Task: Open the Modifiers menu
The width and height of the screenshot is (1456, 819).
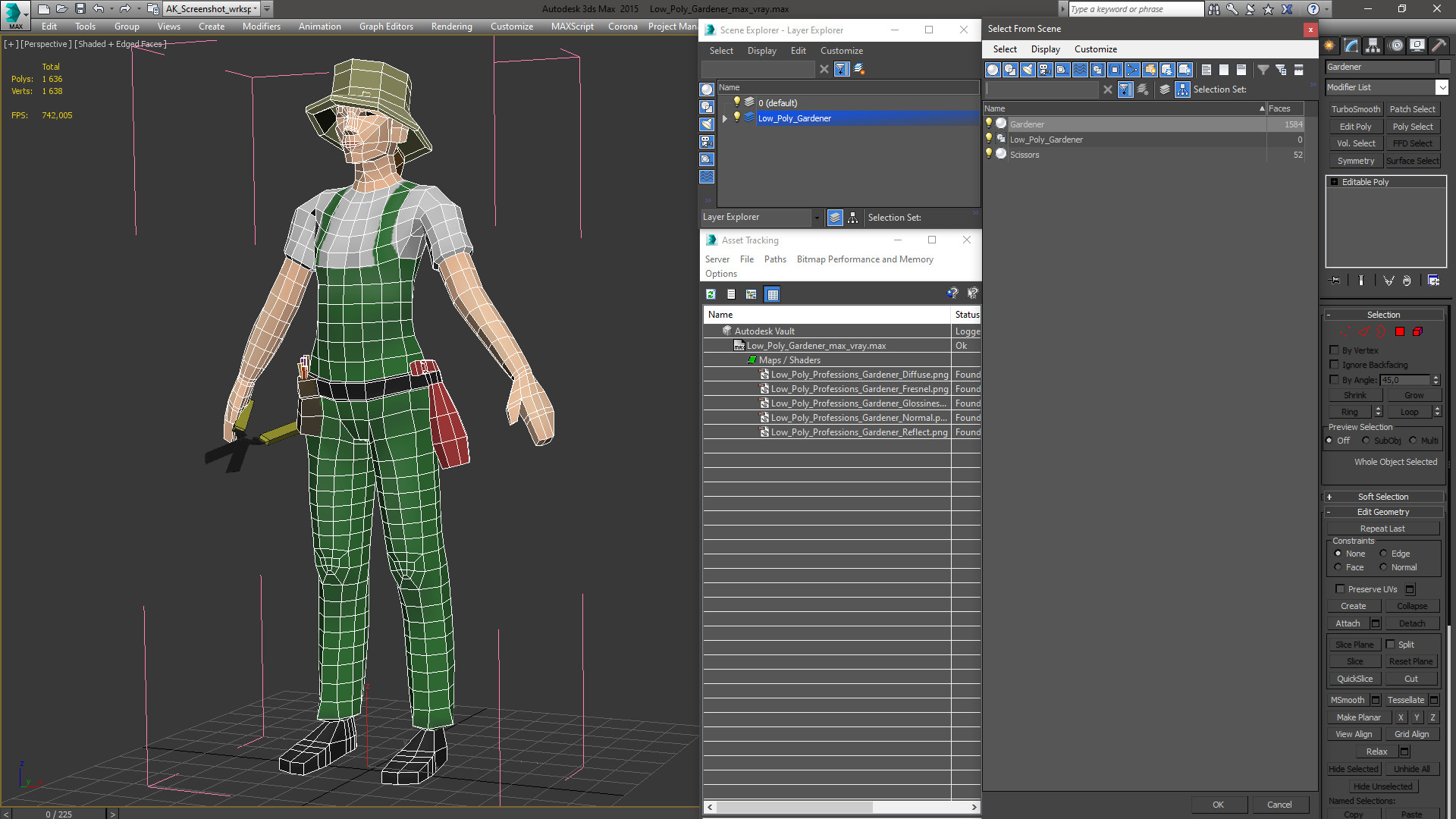Action: click(x=262, y=27)
